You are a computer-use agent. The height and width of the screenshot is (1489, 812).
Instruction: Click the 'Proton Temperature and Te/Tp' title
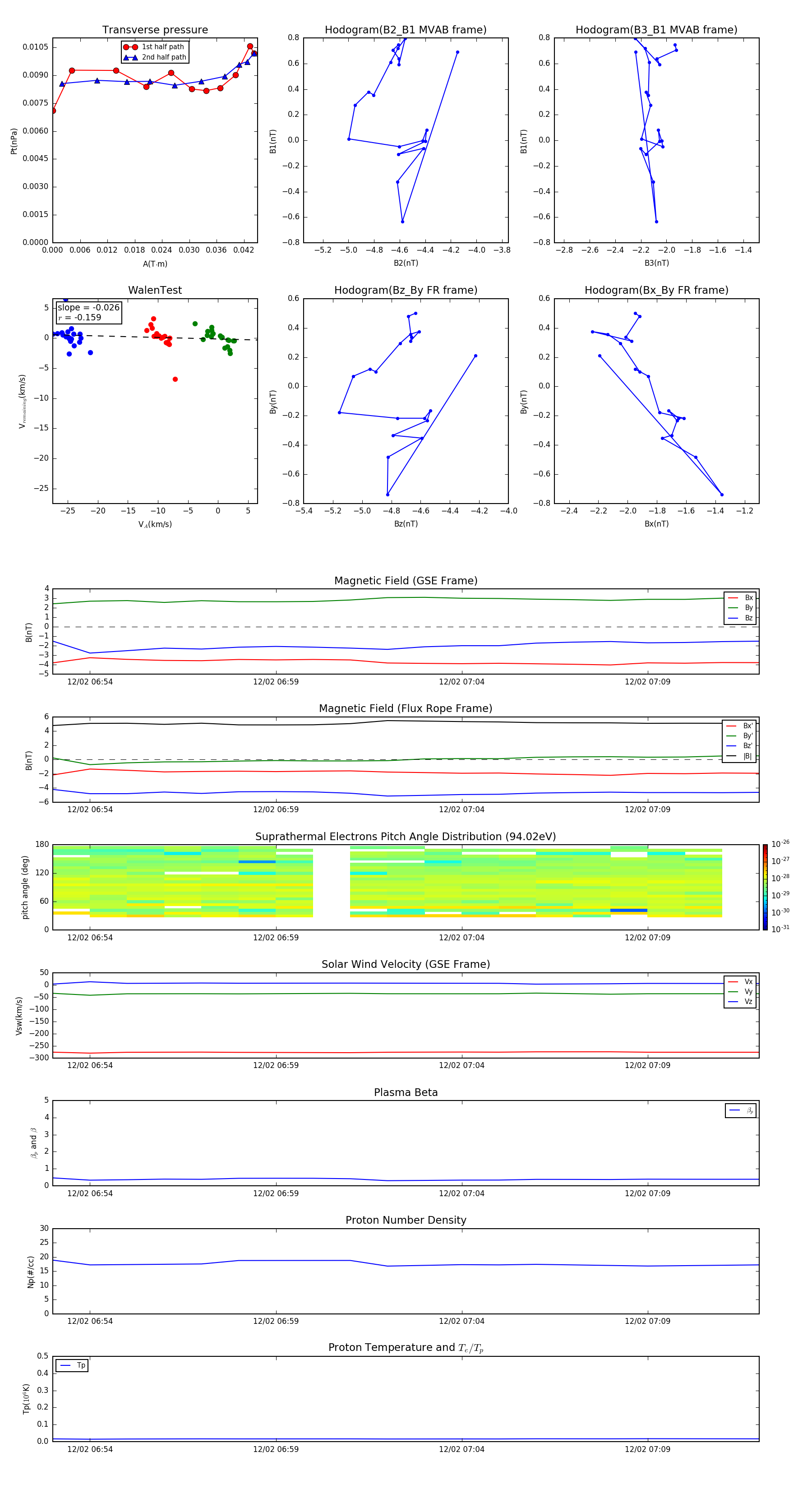[406, 1348]
